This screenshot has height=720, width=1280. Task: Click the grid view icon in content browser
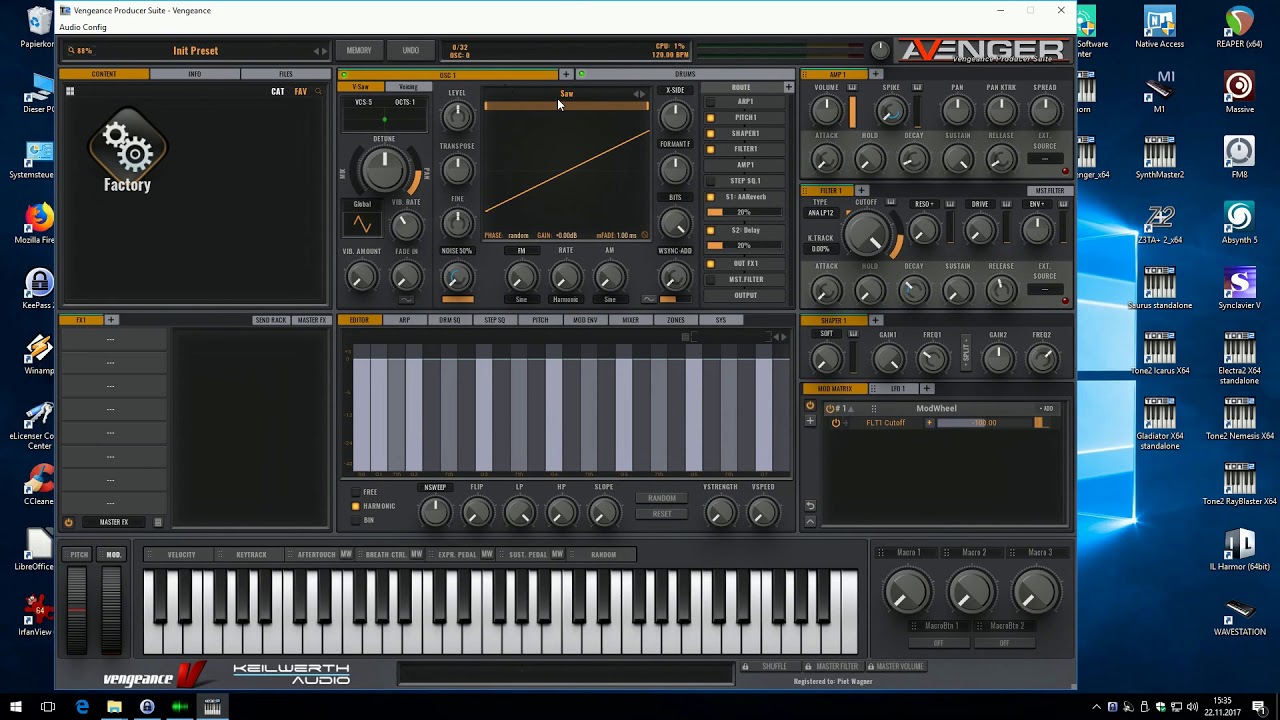click(70, 91)
